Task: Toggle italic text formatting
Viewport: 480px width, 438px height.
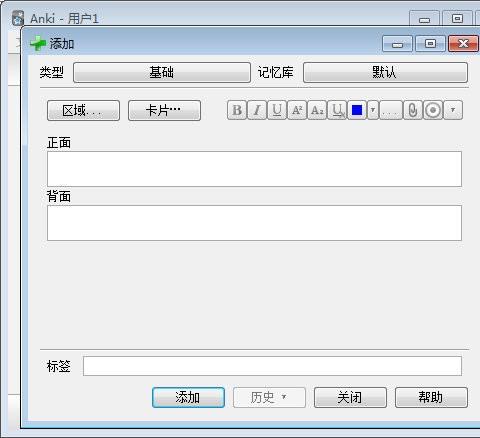Action: pyautogui.click(x=257, y=110)
